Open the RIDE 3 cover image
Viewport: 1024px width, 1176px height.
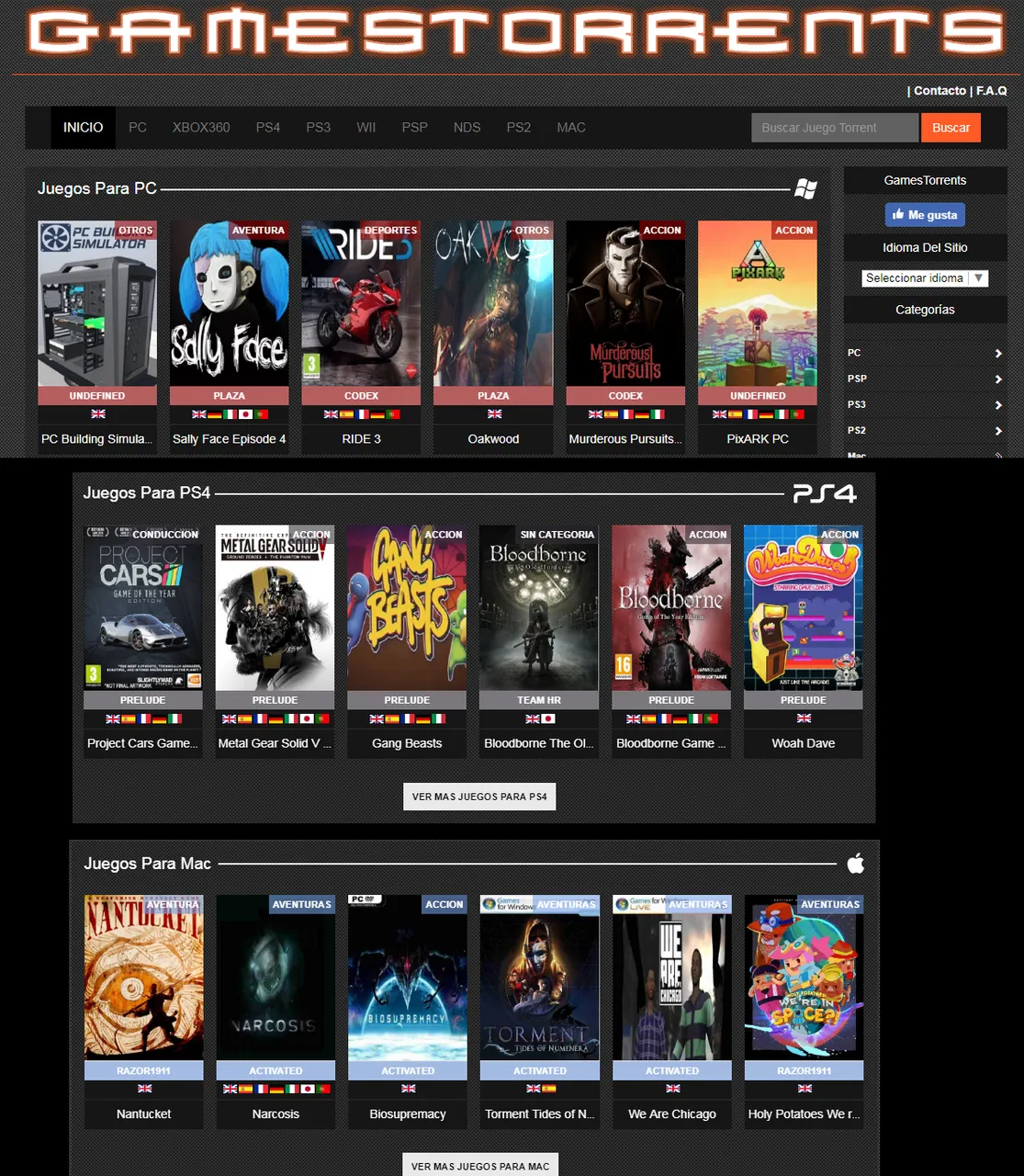pyautogui.click(x=361, y=303)
